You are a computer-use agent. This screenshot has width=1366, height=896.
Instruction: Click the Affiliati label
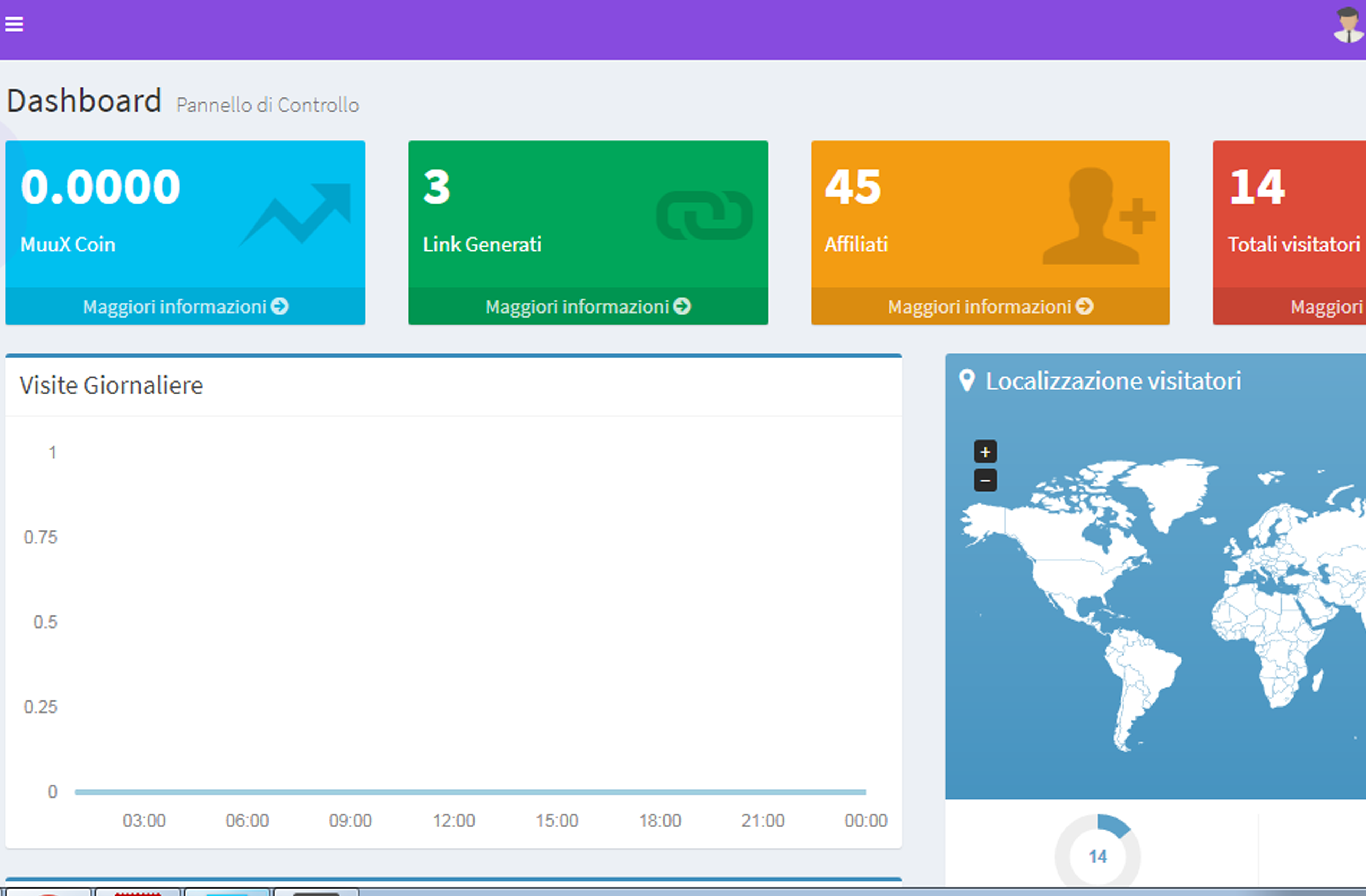click(x=856, y=244)
